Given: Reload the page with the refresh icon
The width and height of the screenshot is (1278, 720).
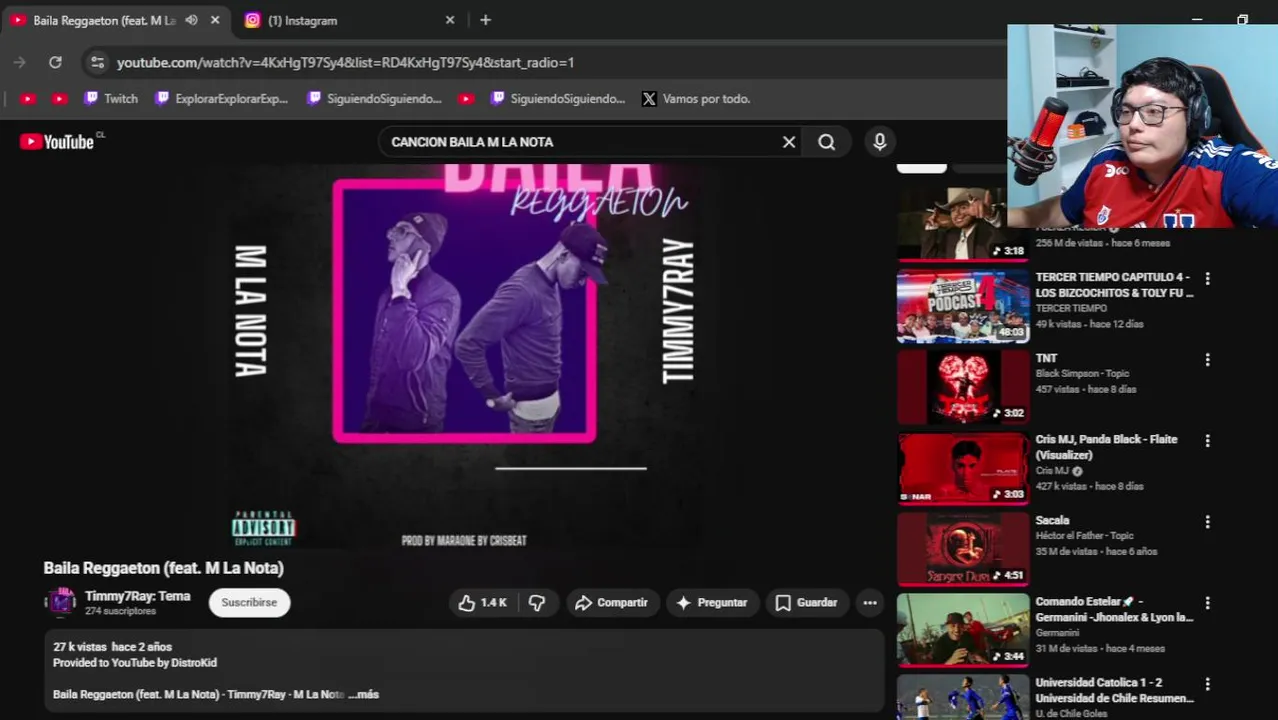Looking at the screenshot, I should pyautogui.click(x=55, y=62).
